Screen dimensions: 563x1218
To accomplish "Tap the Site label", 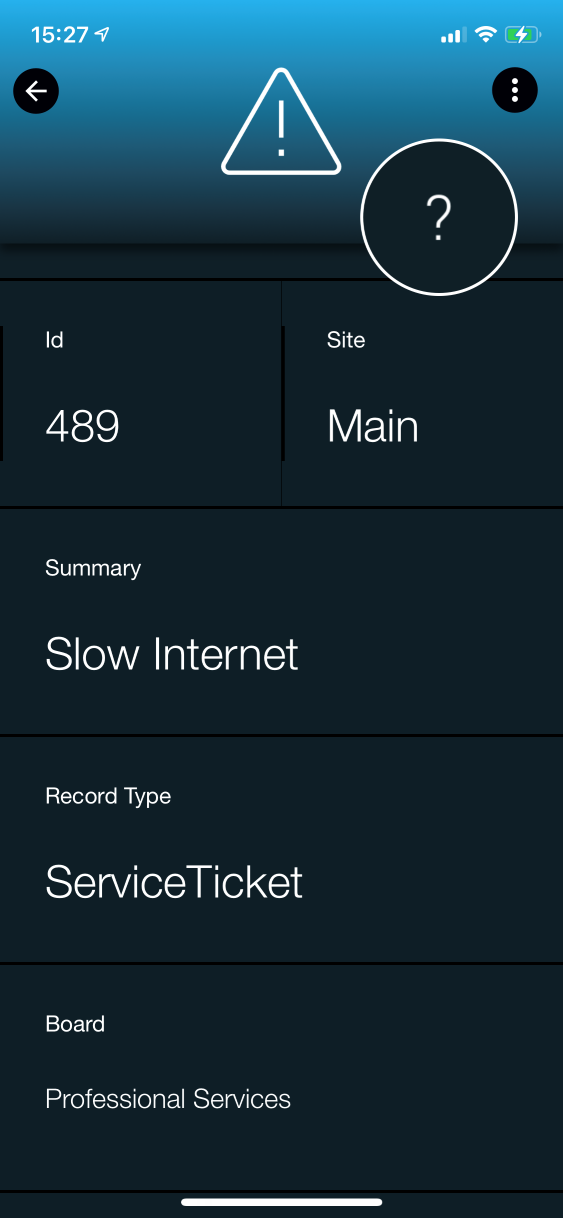I will [346, 340].
